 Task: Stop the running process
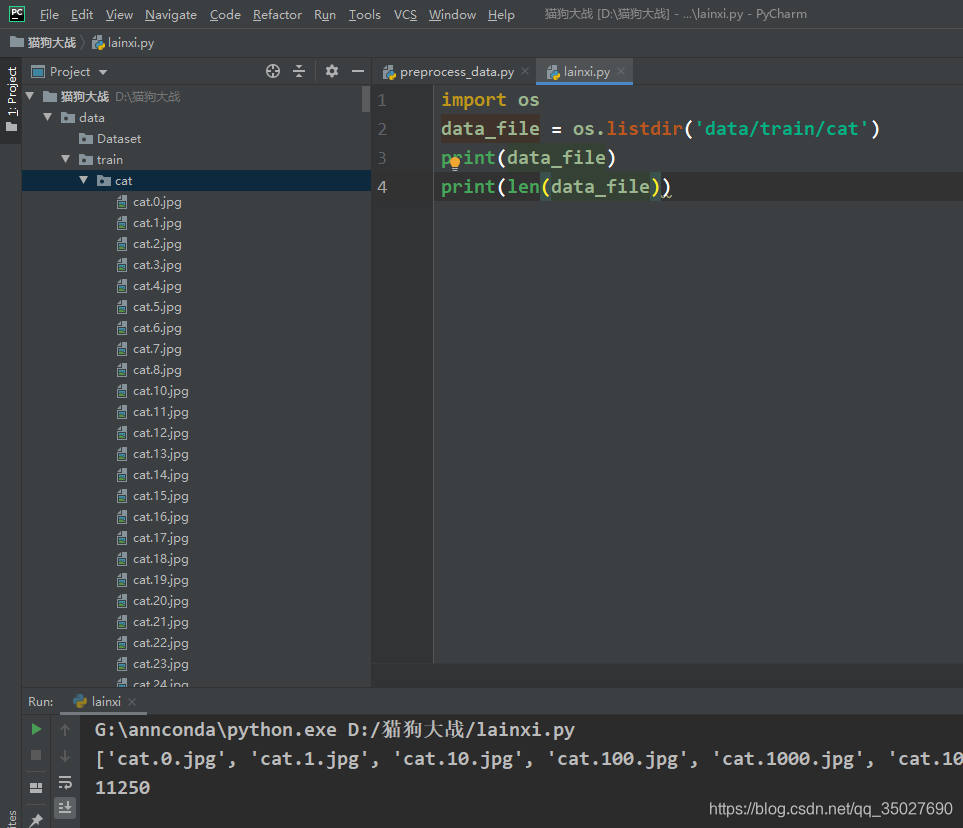[x=36, y=755]
